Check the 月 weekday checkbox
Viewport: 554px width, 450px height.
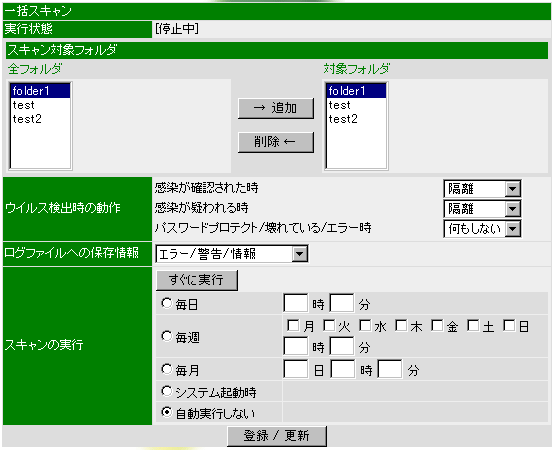click(293, 325)
